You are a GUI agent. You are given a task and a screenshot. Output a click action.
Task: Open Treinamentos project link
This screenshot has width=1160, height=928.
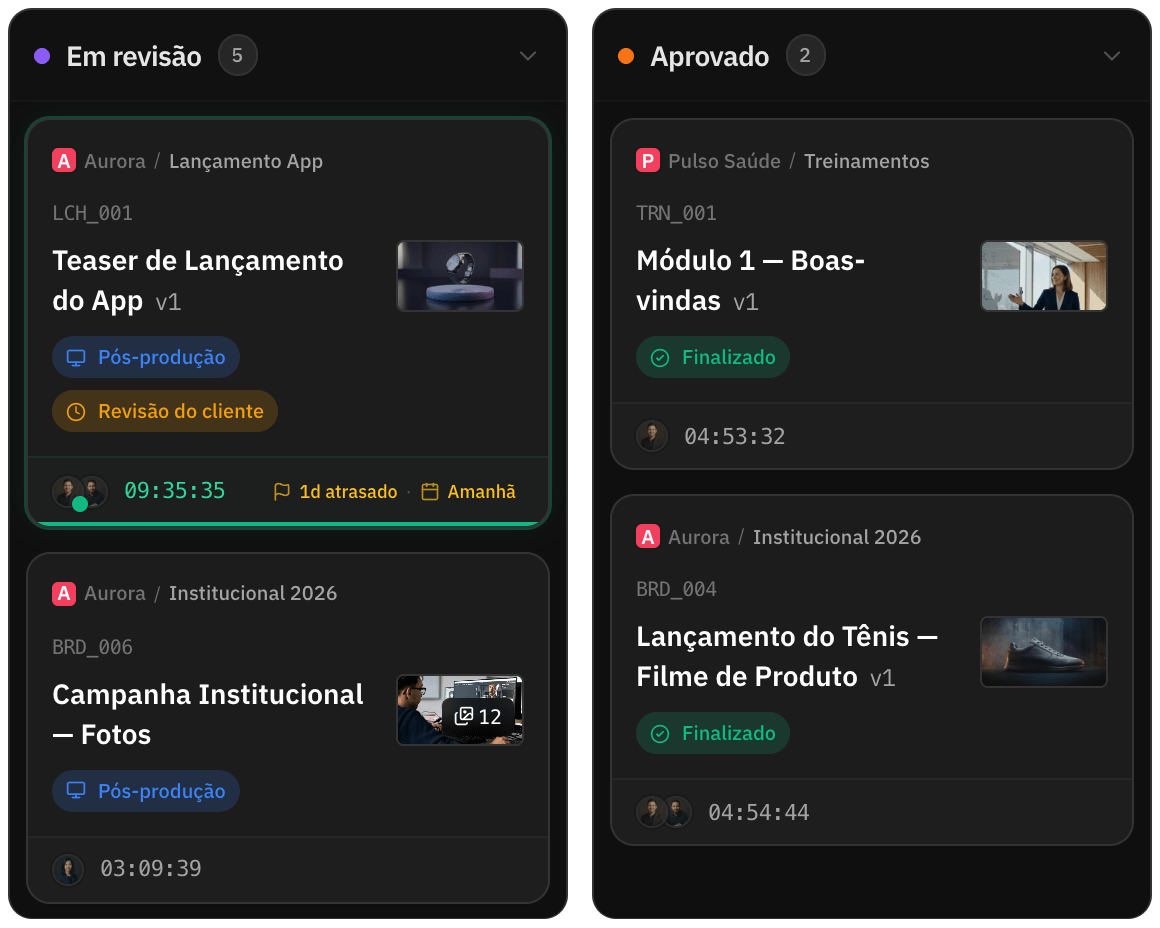coord(866,161)
